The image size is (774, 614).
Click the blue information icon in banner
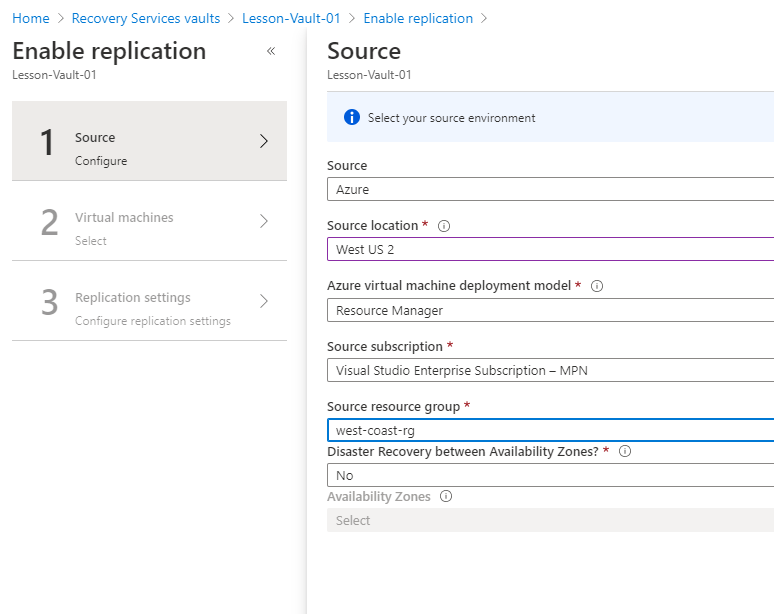[x=351, y=117]
